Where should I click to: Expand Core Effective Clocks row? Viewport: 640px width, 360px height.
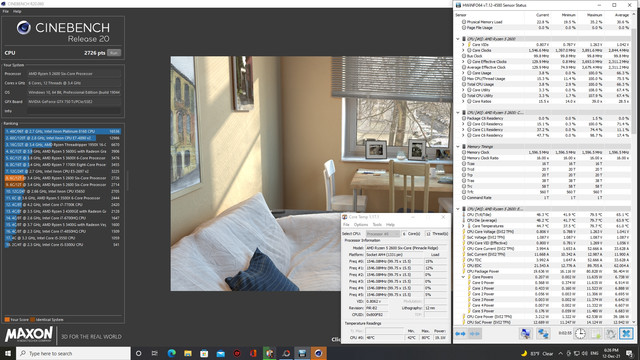[x=463, y=62]
